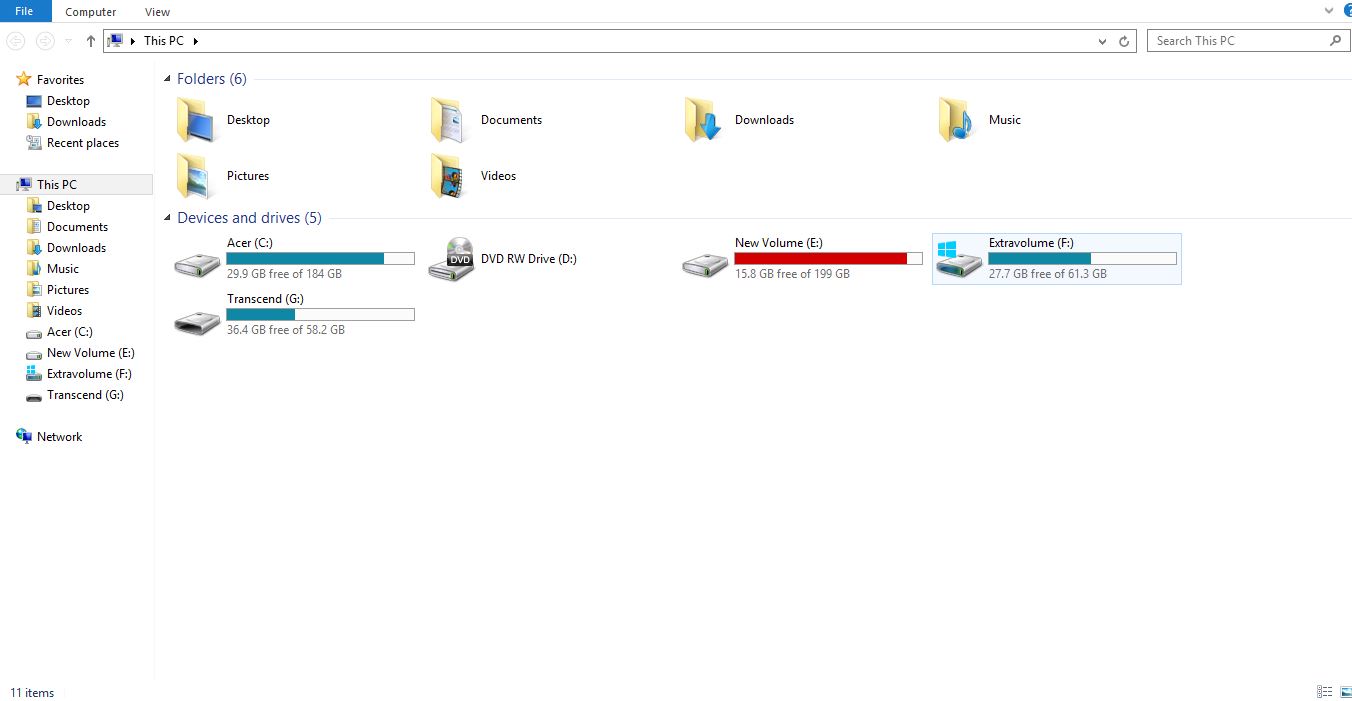1352x701 pixels.
Task: Switch to details view in status bar
Action: tap(1324, 692)
